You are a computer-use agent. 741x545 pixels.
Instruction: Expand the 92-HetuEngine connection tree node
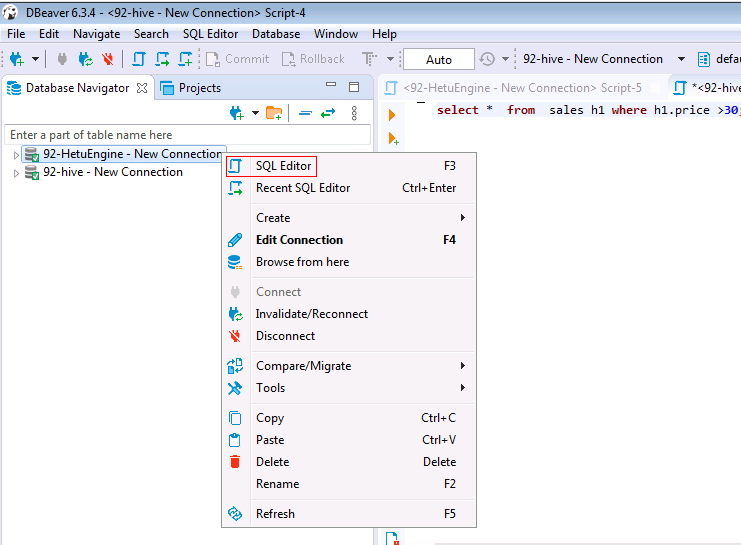16,155
